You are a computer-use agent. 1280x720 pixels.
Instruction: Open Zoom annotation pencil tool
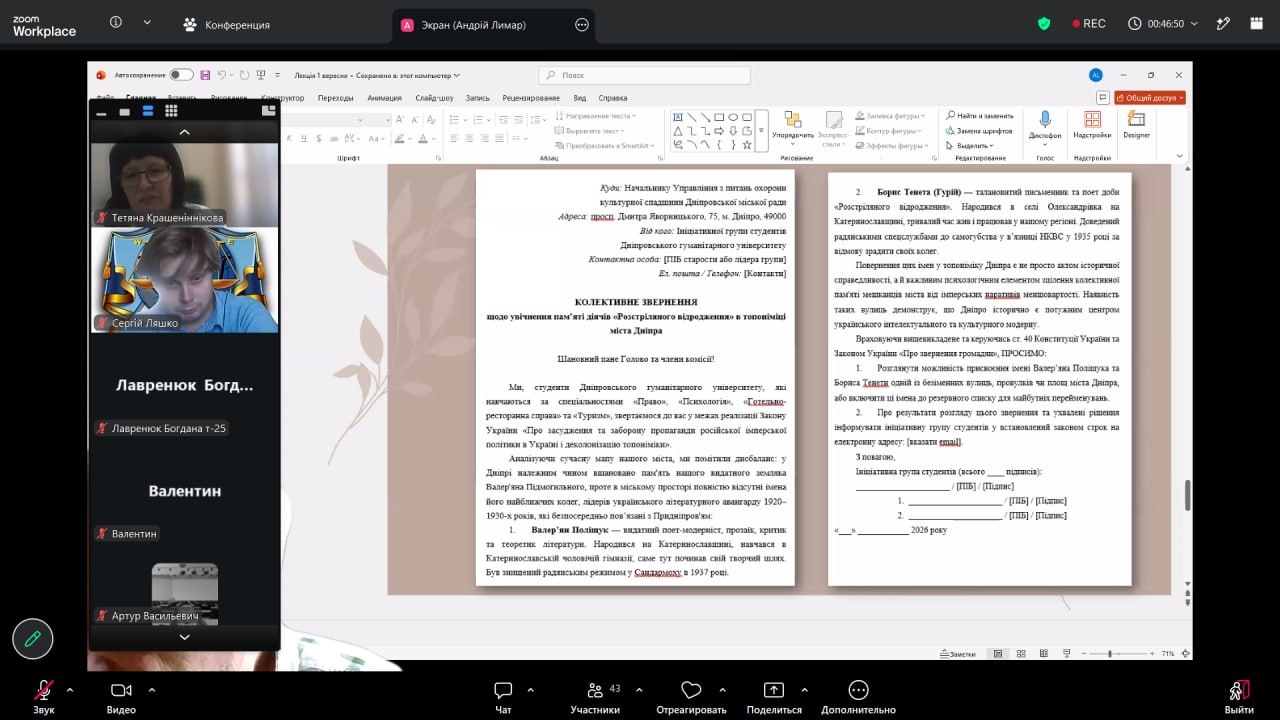(x=33, y=638)
